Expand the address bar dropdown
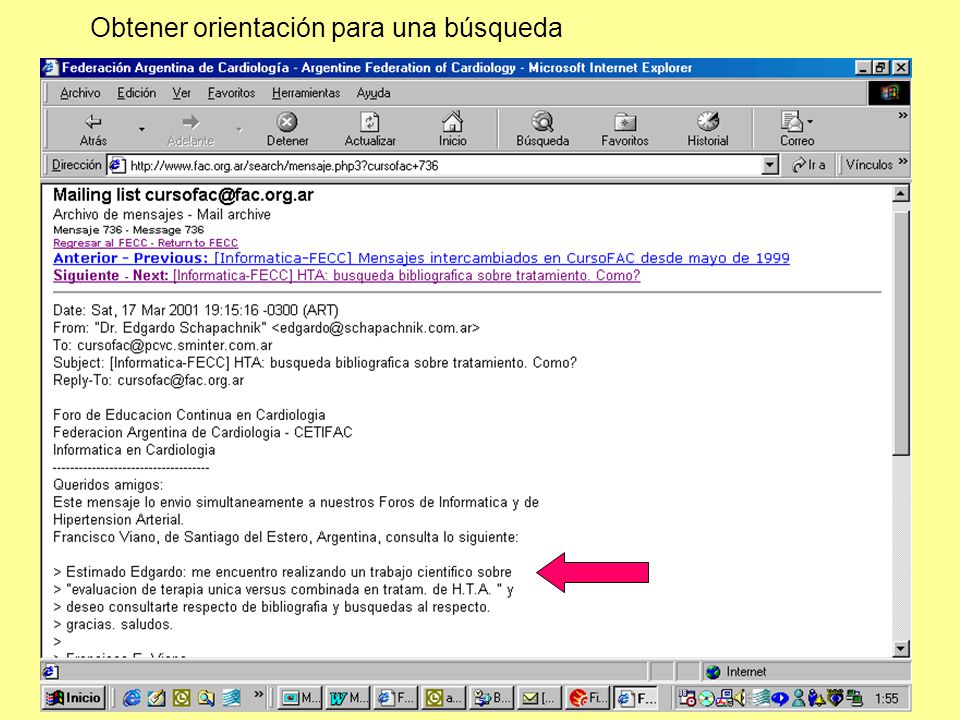 [770, 165]
